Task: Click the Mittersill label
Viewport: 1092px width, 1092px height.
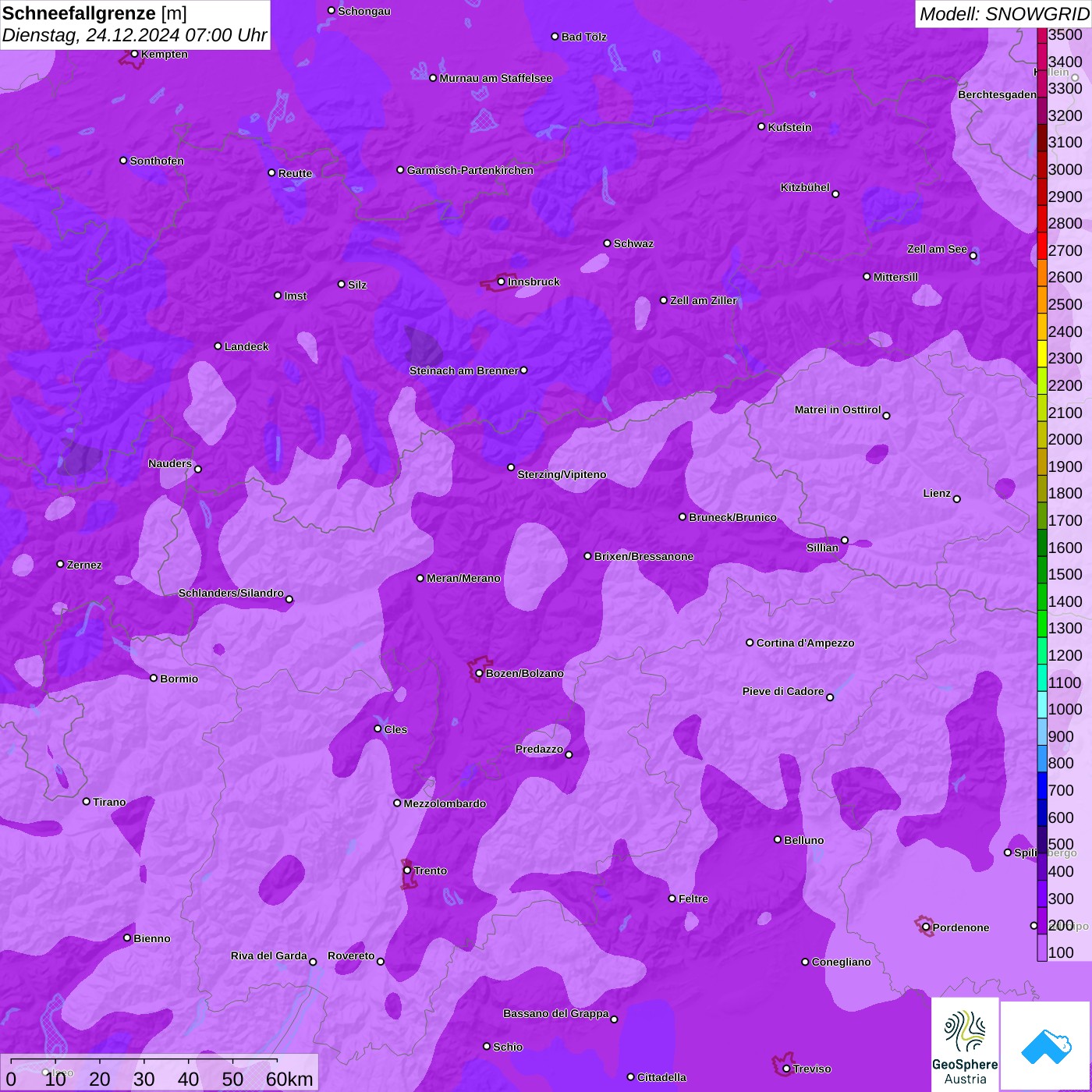Action: coord(896,277)
